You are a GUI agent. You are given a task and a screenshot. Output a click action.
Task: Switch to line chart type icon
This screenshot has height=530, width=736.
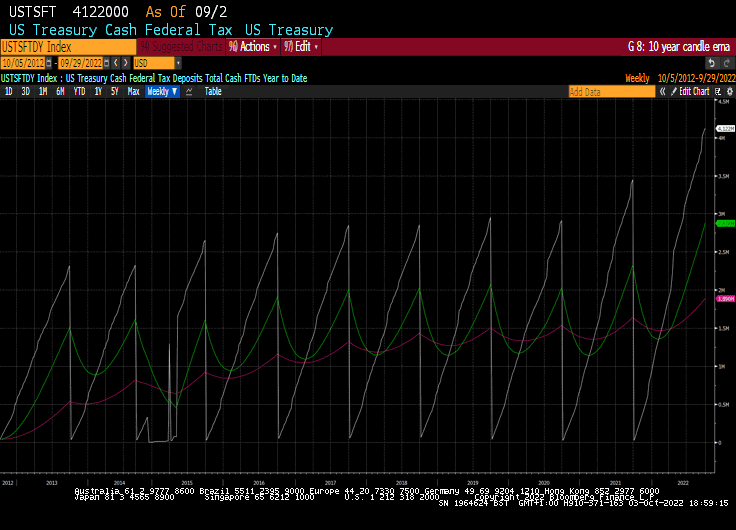click(189, 91)
